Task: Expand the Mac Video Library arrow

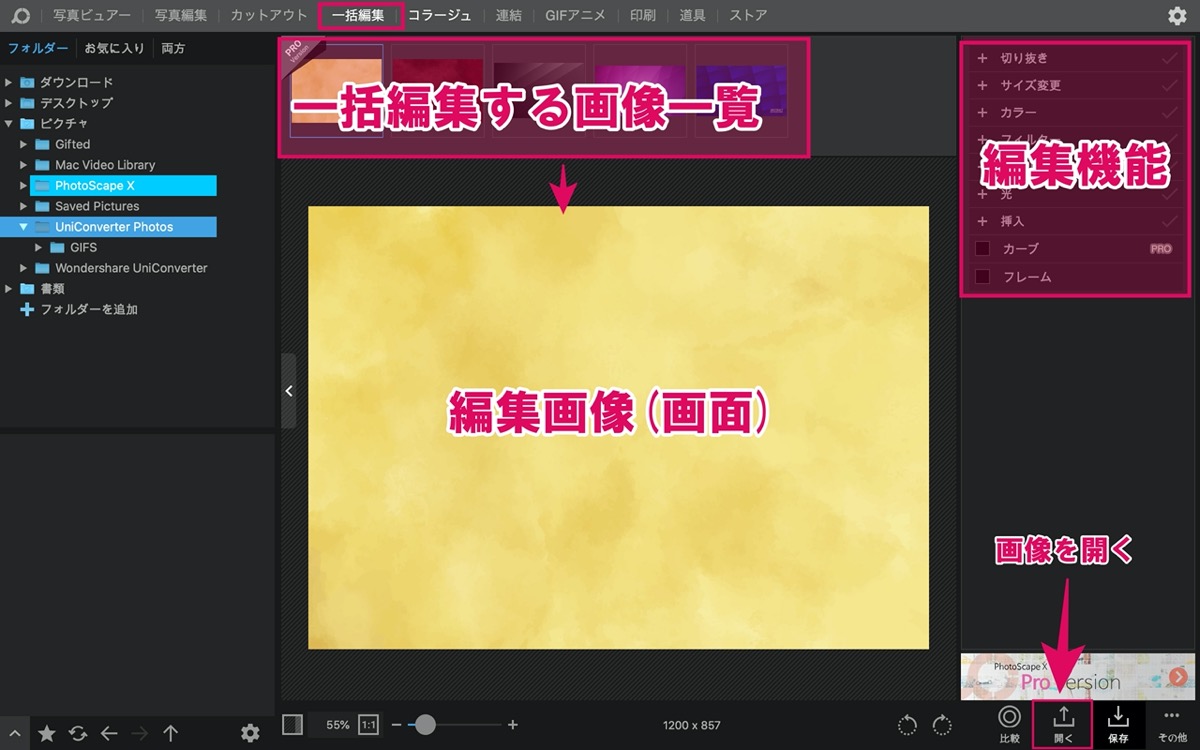Action: point(24,165)
